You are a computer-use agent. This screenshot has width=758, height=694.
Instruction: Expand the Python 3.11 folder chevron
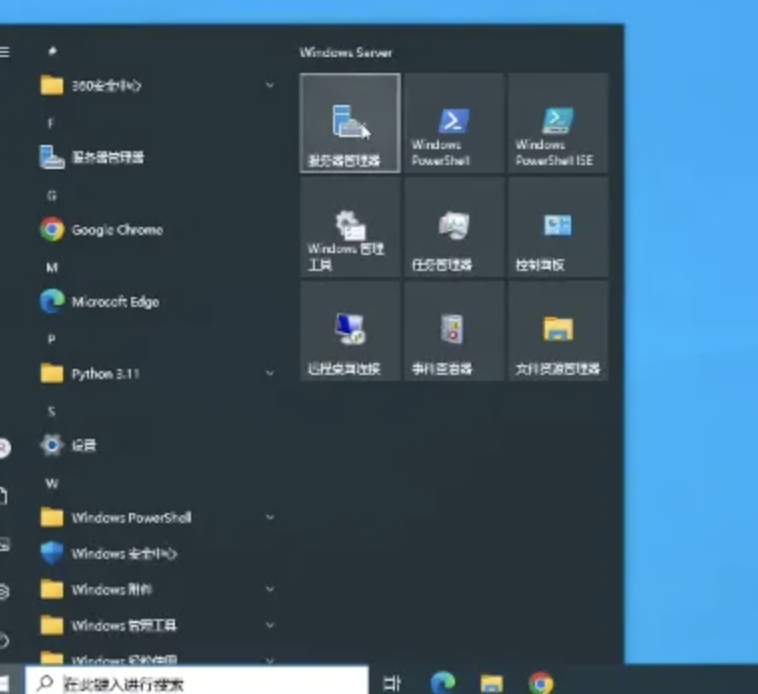[270, 373]
